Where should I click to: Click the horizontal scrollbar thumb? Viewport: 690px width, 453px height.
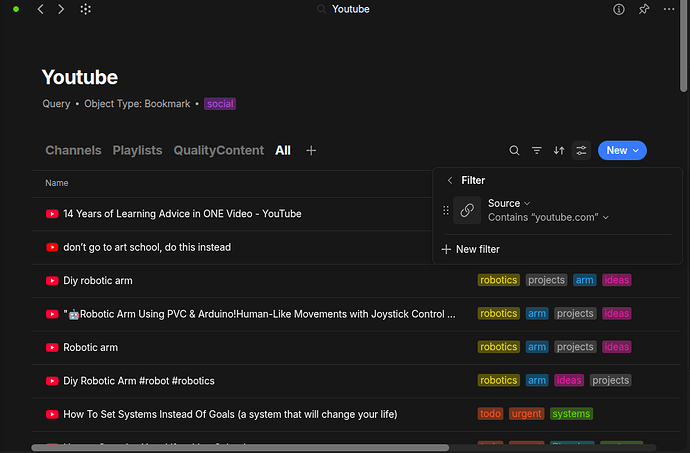[240, 448]
